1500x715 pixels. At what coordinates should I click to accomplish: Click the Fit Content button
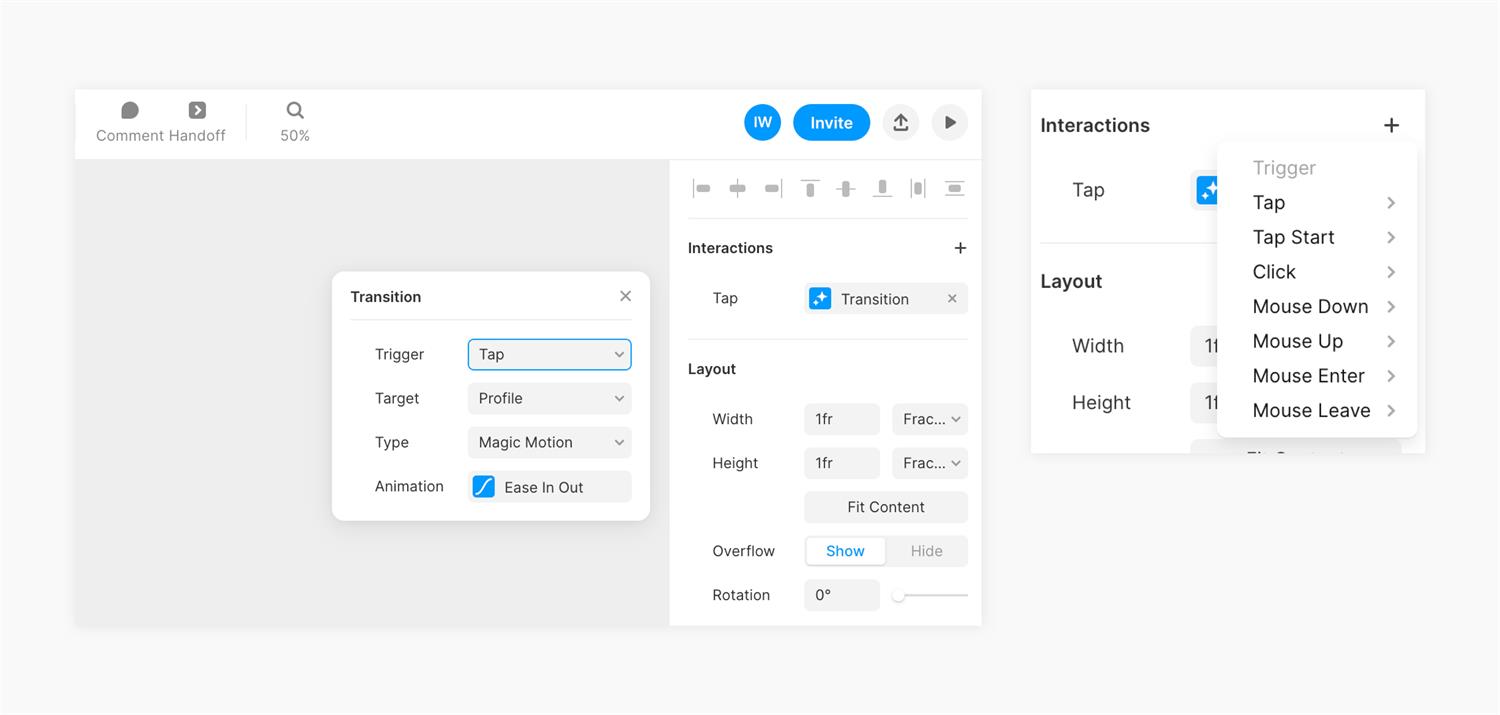(886, 507)
